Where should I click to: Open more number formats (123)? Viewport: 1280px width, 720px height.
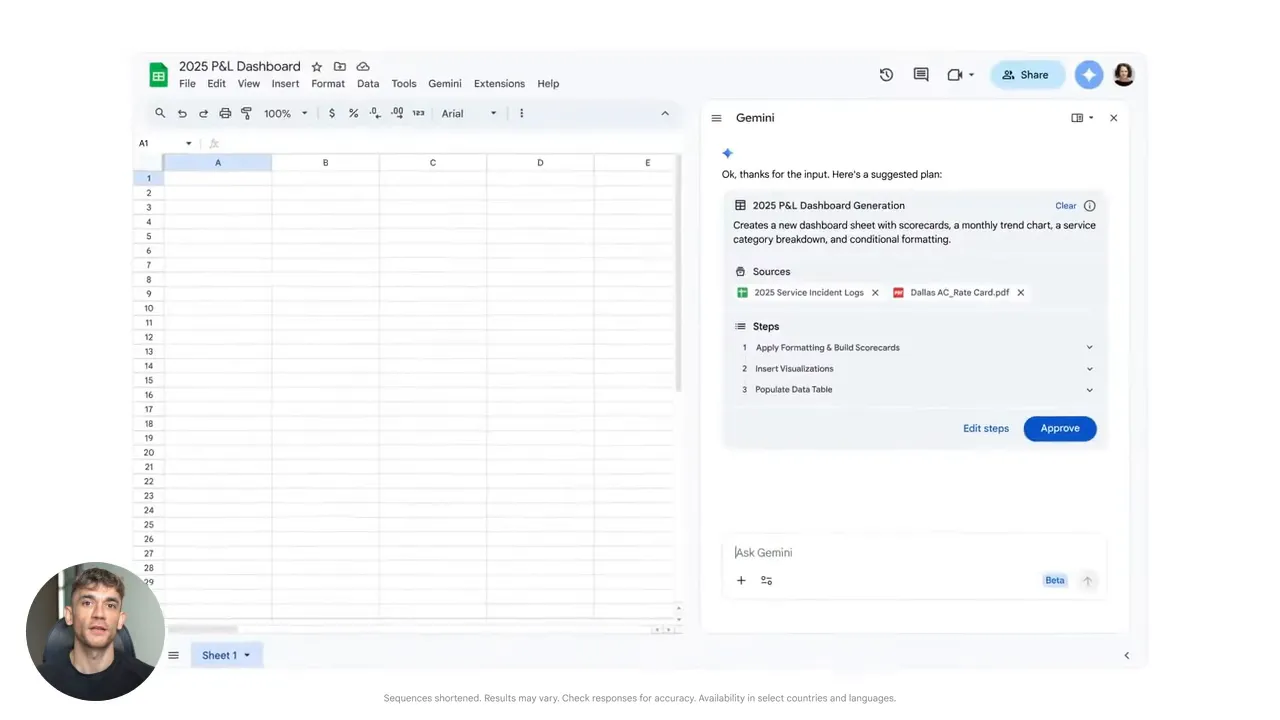coord(418,113)
